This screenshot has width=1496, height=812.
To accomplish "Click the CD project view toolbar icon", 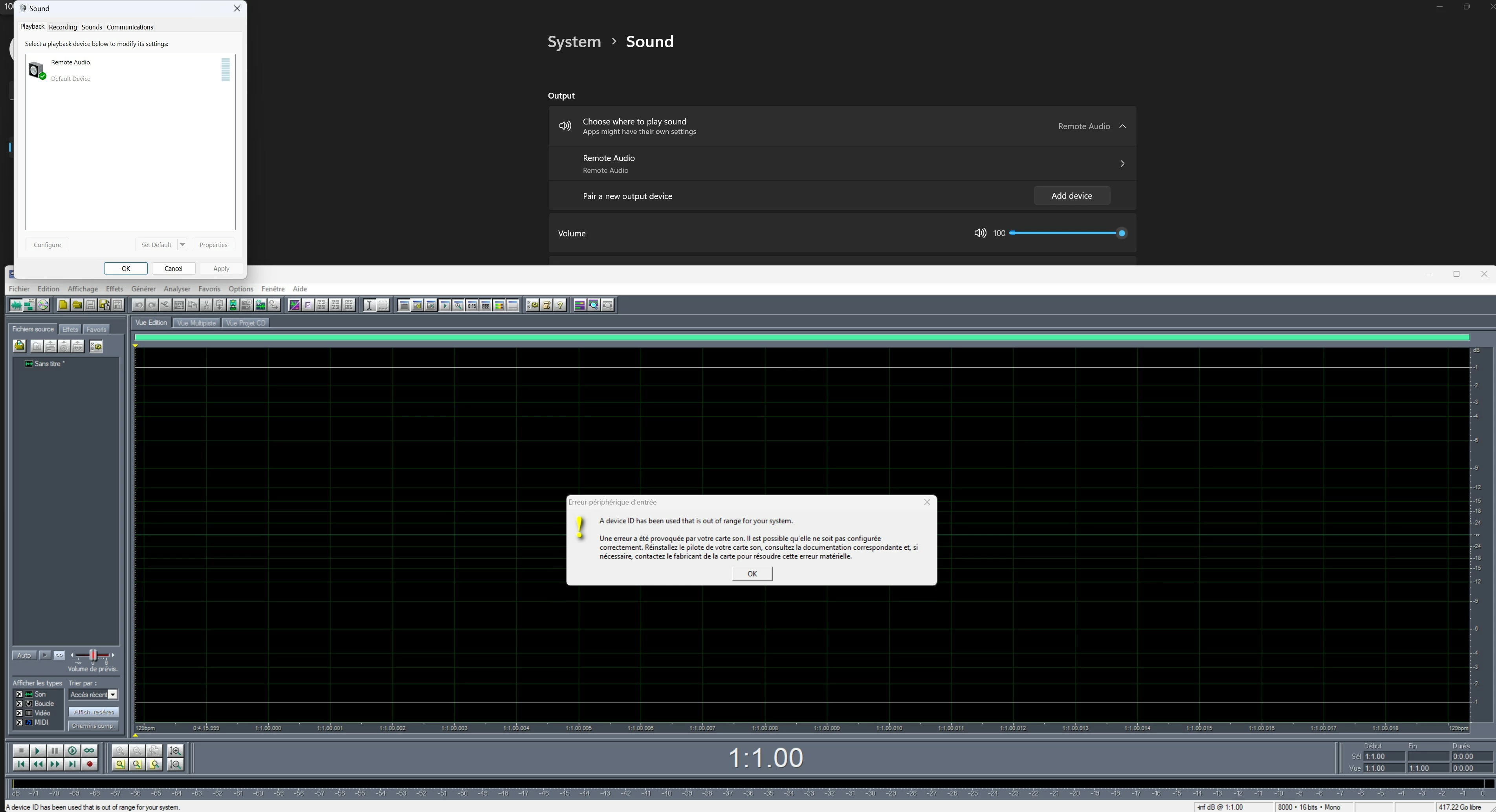I will point(43,305).
